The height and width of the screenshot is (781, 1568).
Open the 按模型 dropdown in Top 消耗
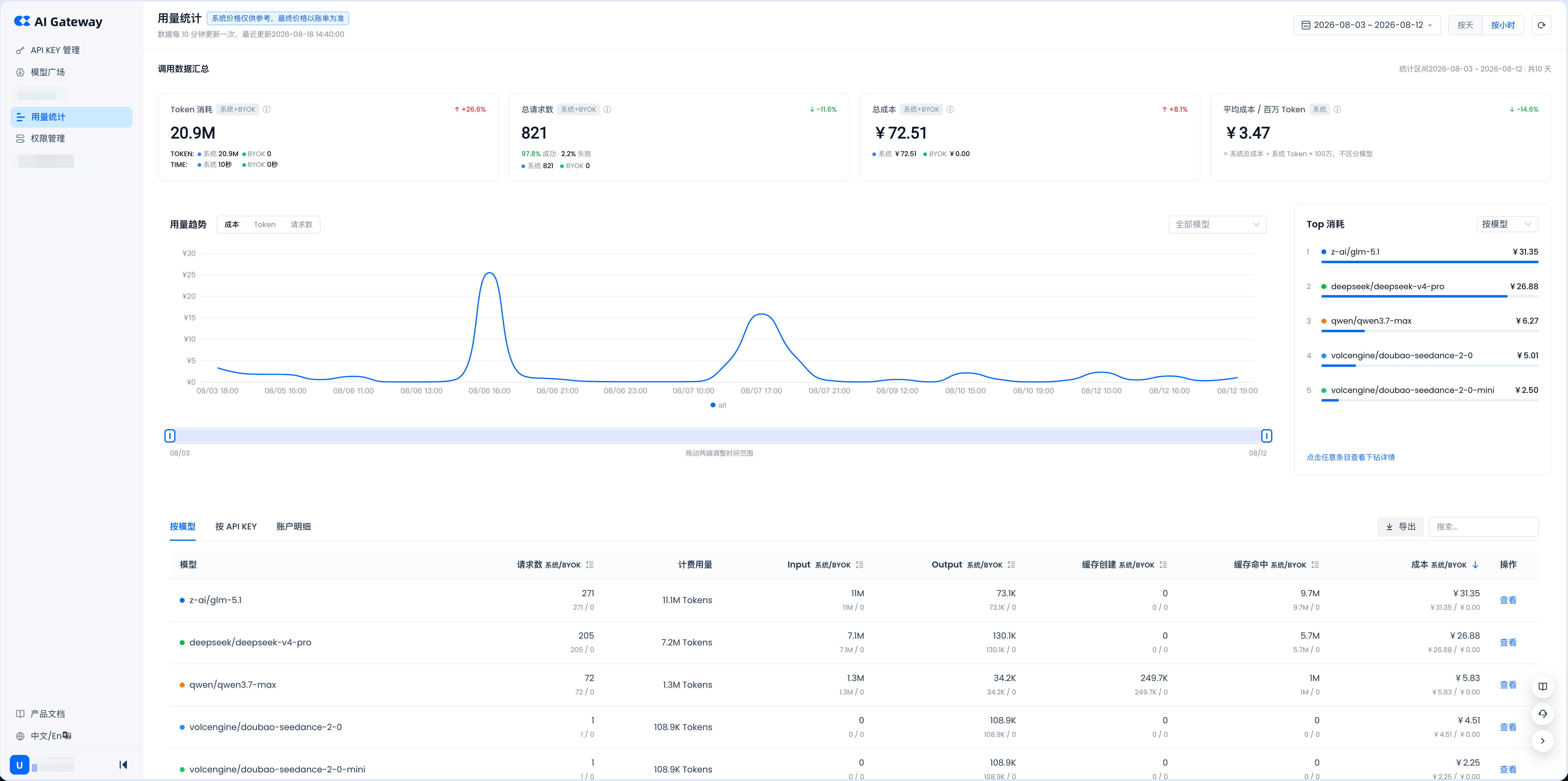coord(1507,225)
